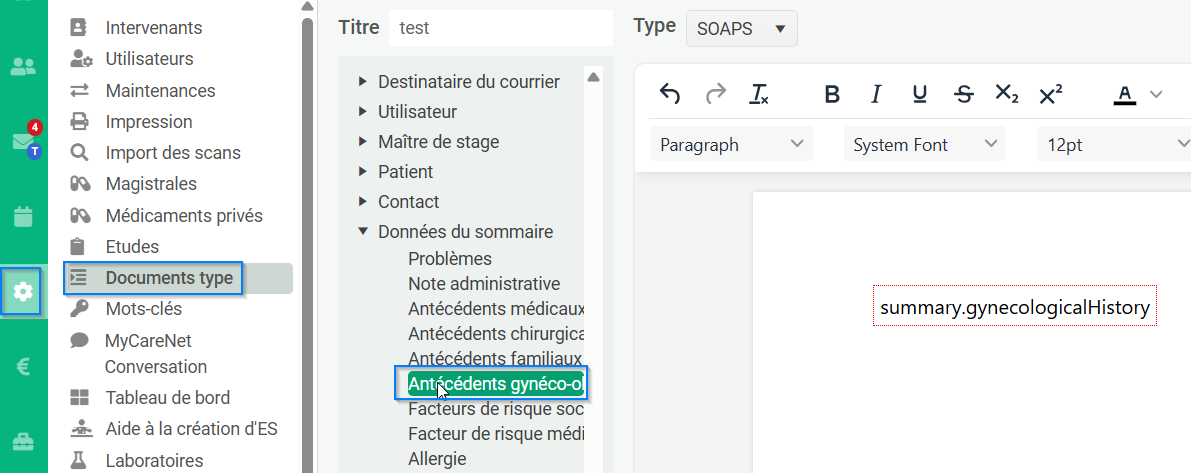Expand the Patient tree node
Image resolution: width=1191 pixels, height=473 pixels.
[x=363, y=172]
